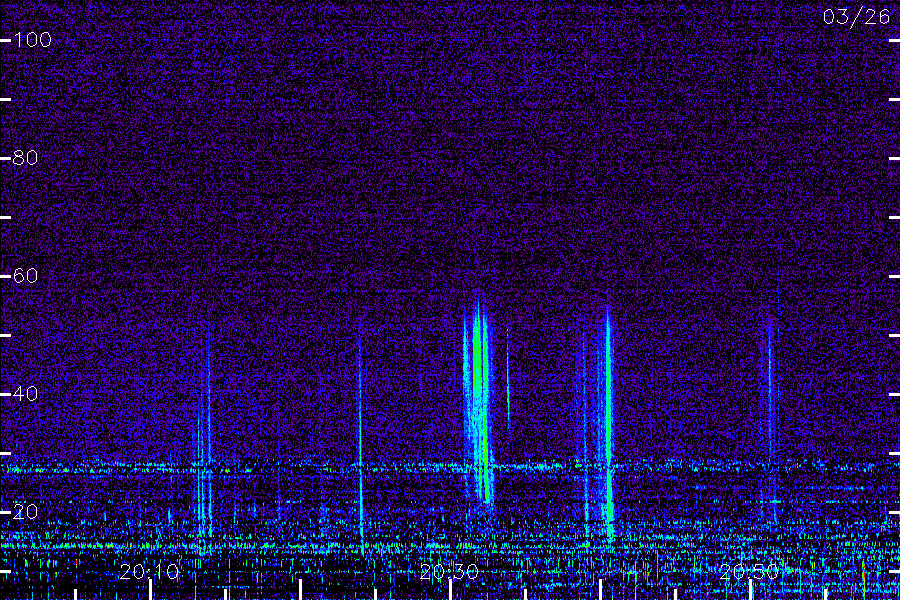The width and height of the screenshot is (900, 600).
Task: Click the 20:10 time axis label
Action: 149,572
